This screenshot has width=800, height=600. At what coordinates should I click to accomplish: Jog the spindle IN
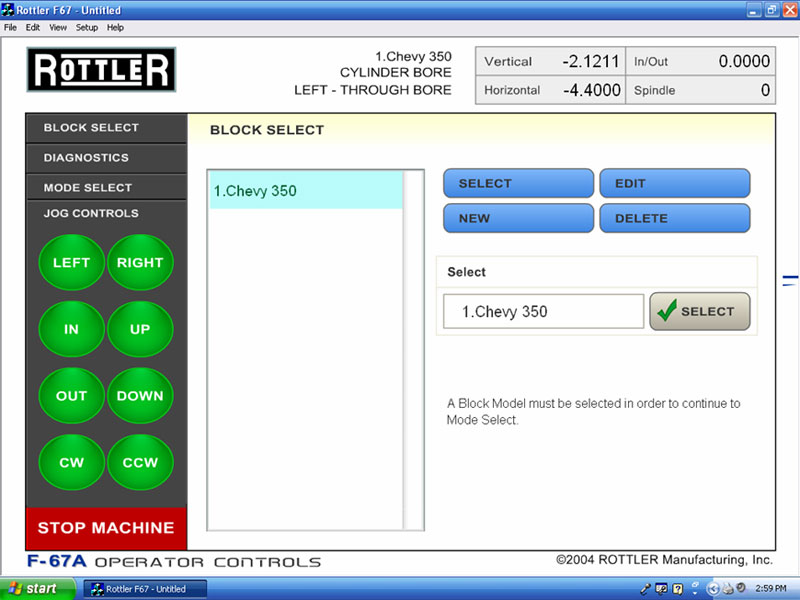[71, 329]
